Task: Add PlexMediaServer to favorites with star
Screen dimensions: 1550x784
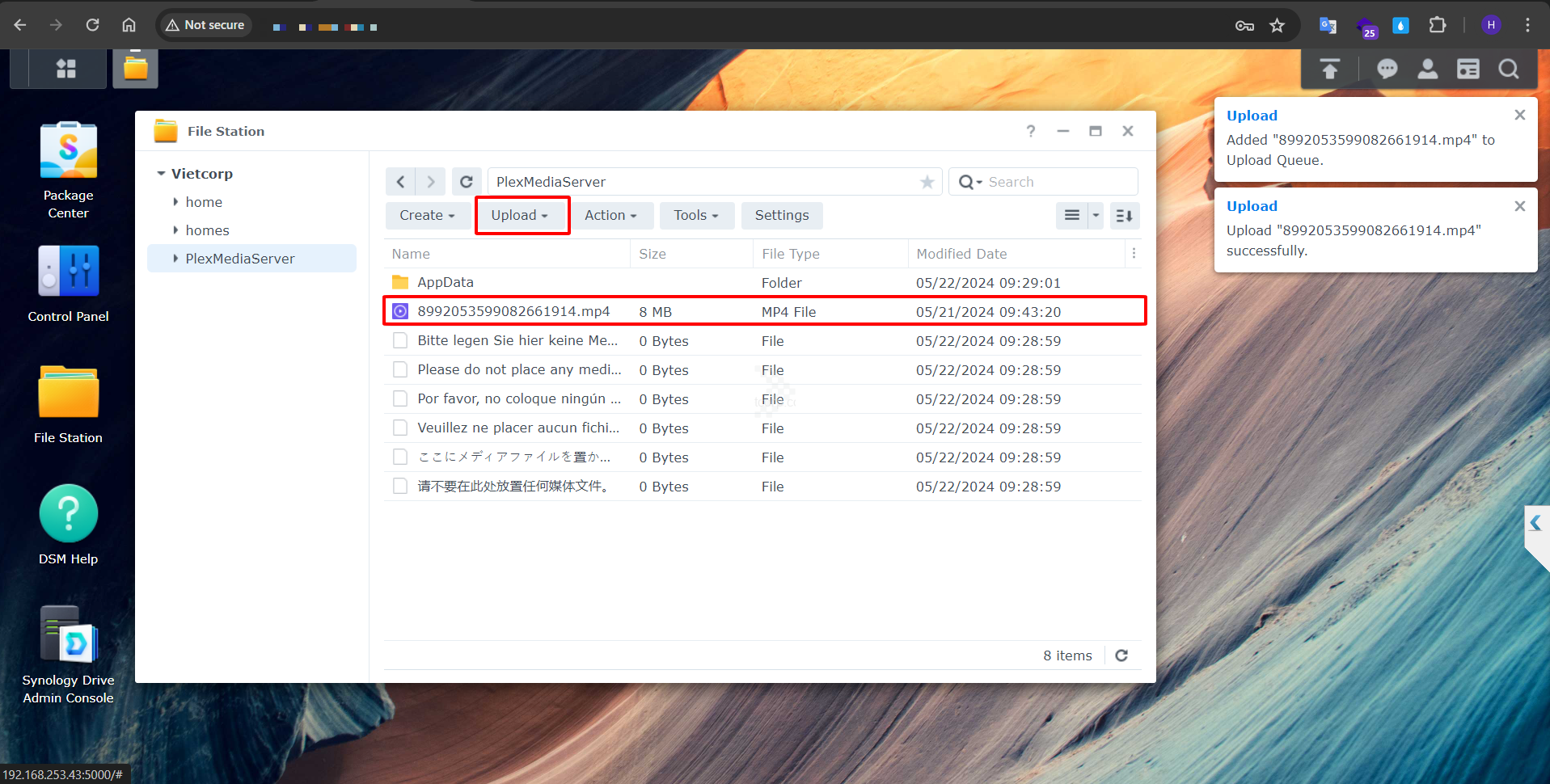Action: click(927, 183)
